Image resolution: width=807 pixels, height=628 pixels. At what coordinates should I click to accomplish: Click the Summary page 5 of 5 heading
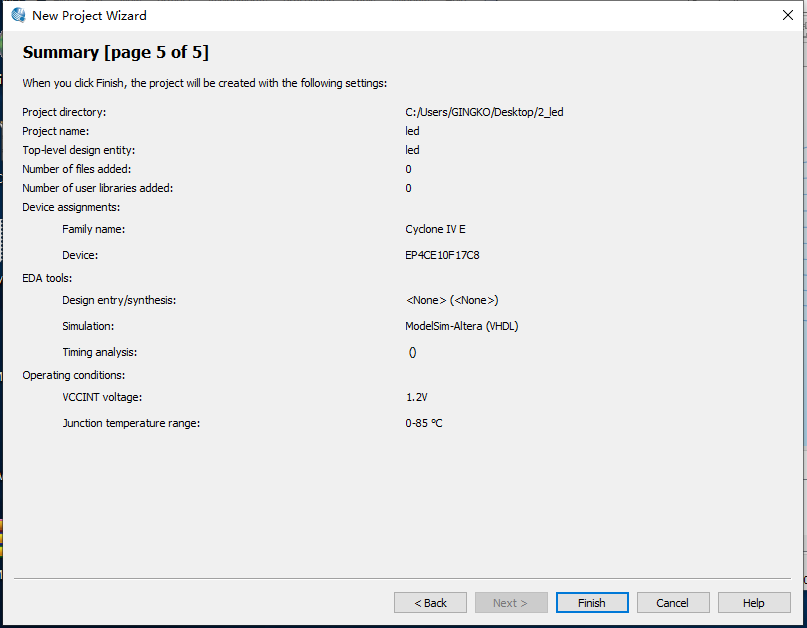pyautogui.click(x=115, y=53)
